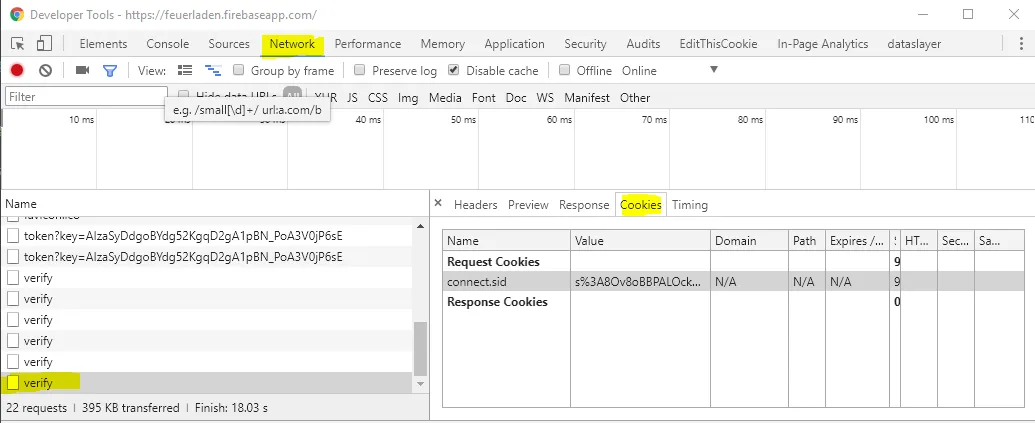Click the network Filter text field
Image resolution: width=1035 pixels, height=423 pixels.
click(85, 97)
